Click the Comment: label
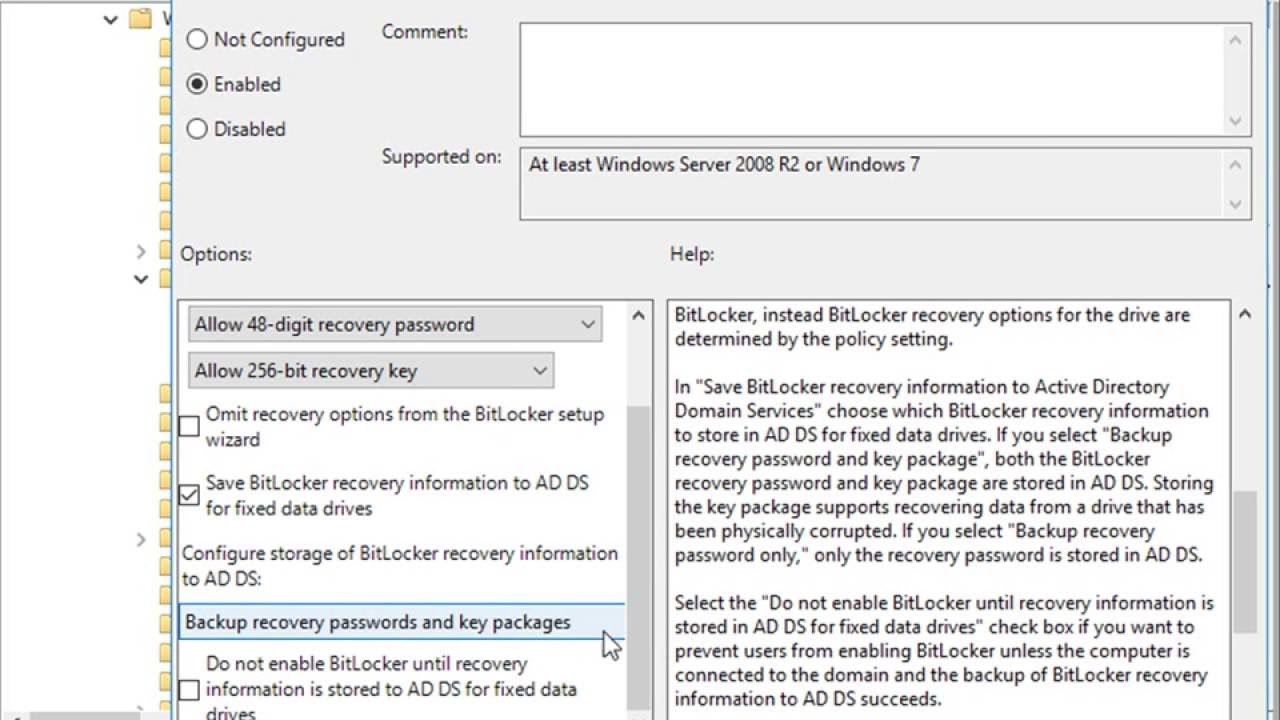This screenshot has width=1280, height=720. pos(425,32)
